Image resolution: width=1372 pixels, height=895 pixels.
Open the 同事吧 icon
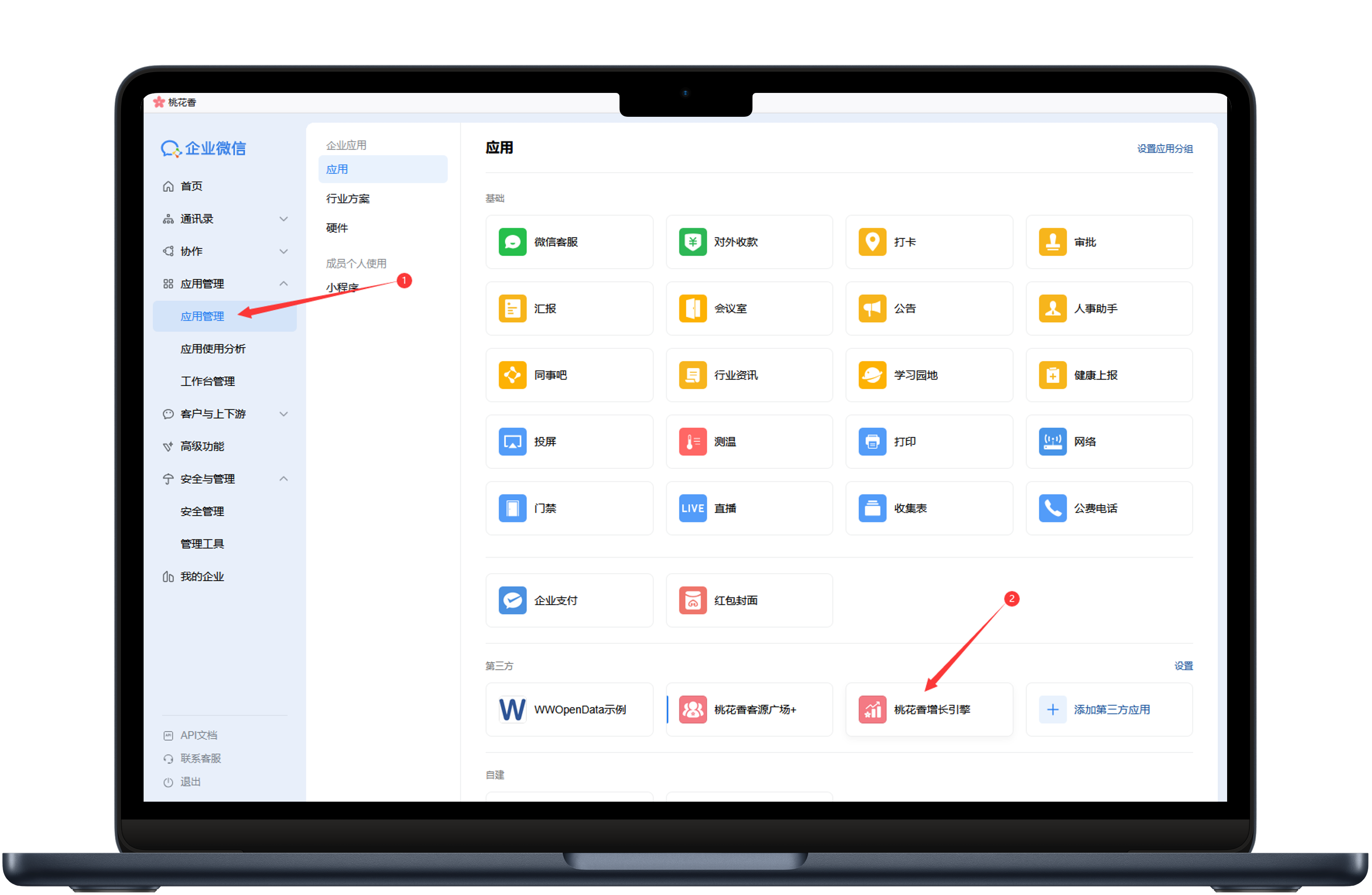click(x=512, y=375)
